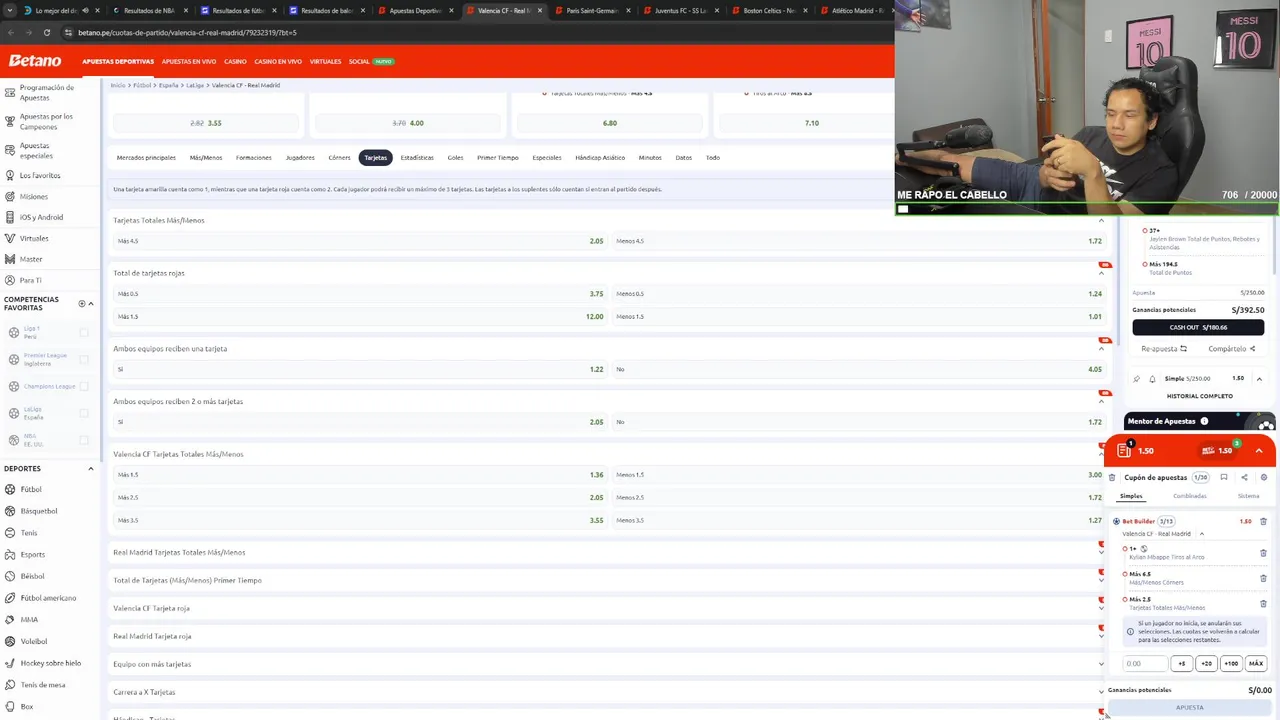1280x720 pixels.
Task: Clear bet slip with trash icon near Cupón
Action: [x=1112, y=478]
